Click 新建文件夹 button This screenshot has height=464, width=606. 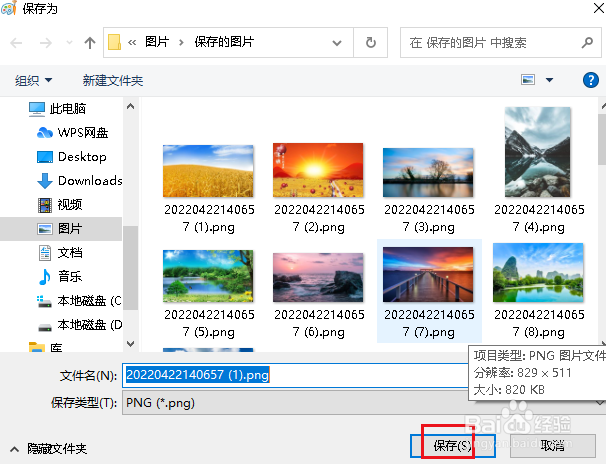[x=113, y=81]
